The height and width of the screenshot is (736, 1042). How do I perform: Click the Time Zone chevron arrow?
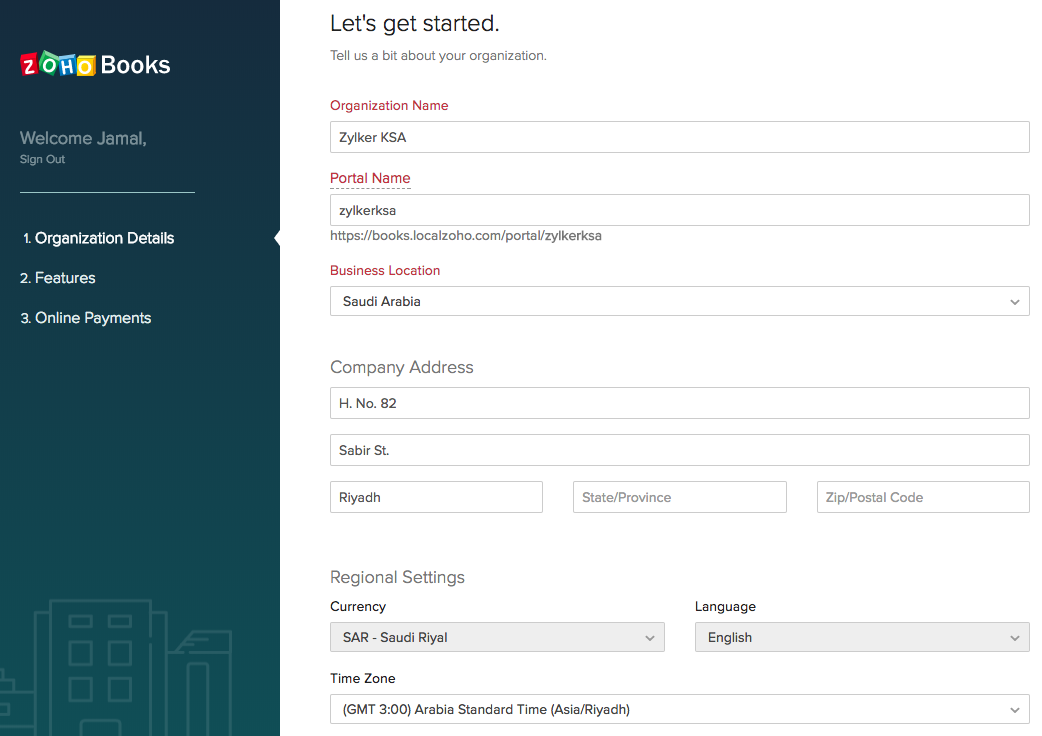[x=1014, y=710]
